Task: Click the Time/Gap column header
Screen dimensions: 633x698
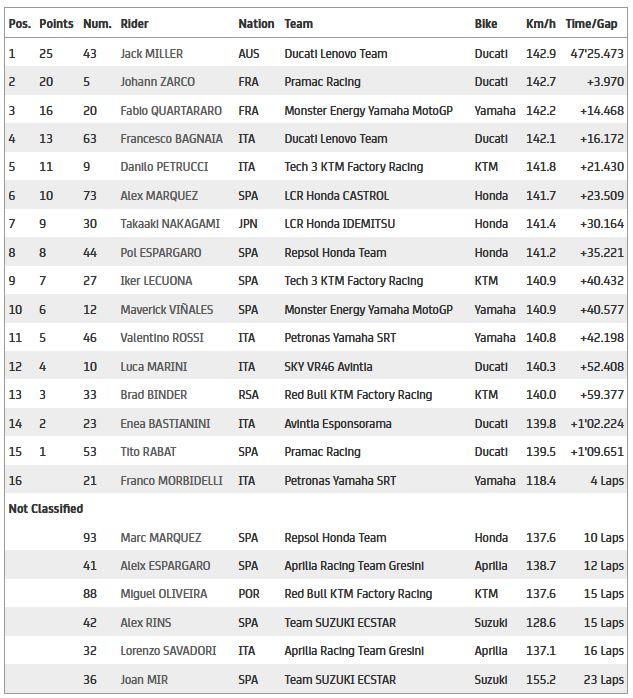Action: 591,23
